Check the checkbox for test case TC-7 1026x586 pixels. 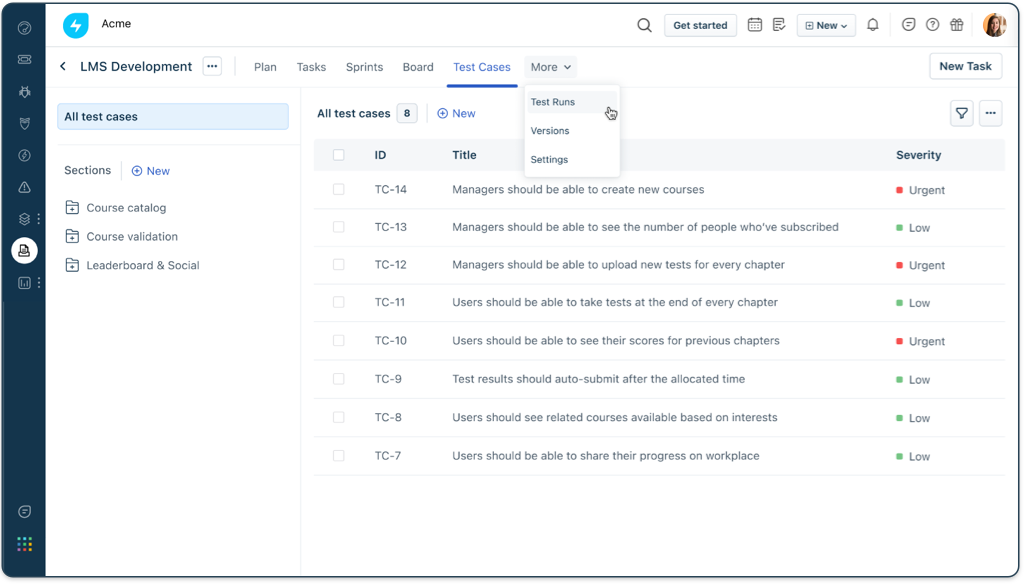point(337,455)
